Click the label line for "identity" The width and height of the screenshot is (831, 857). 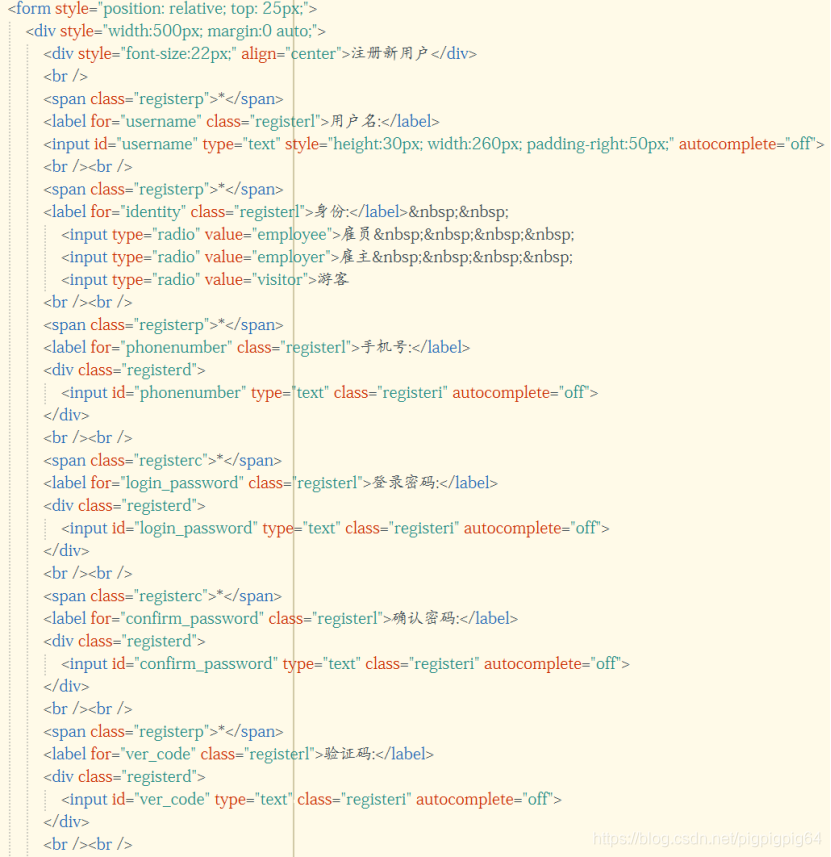point(277,212)
